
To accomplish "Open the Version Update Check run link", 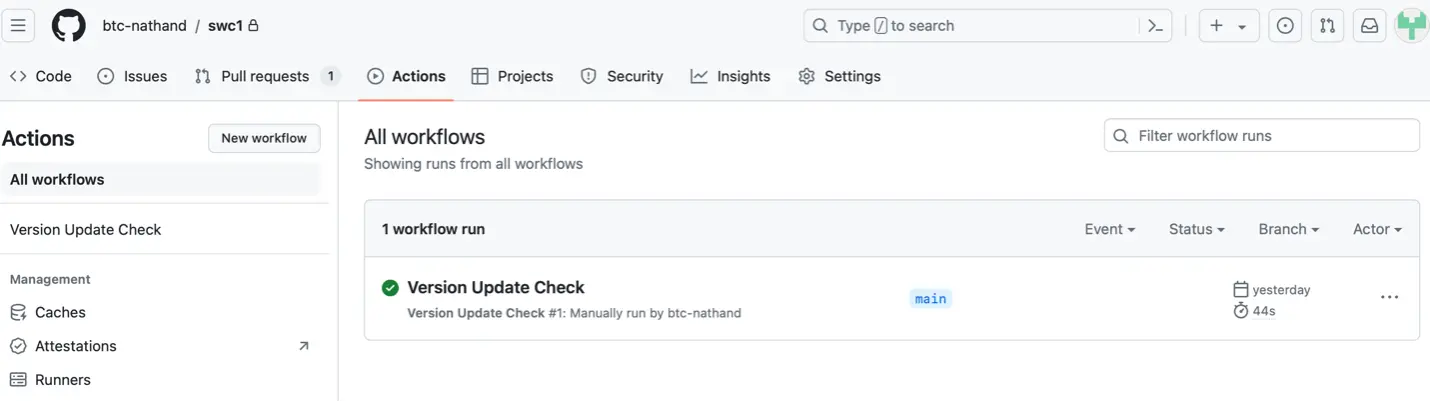I will [496, 287].
